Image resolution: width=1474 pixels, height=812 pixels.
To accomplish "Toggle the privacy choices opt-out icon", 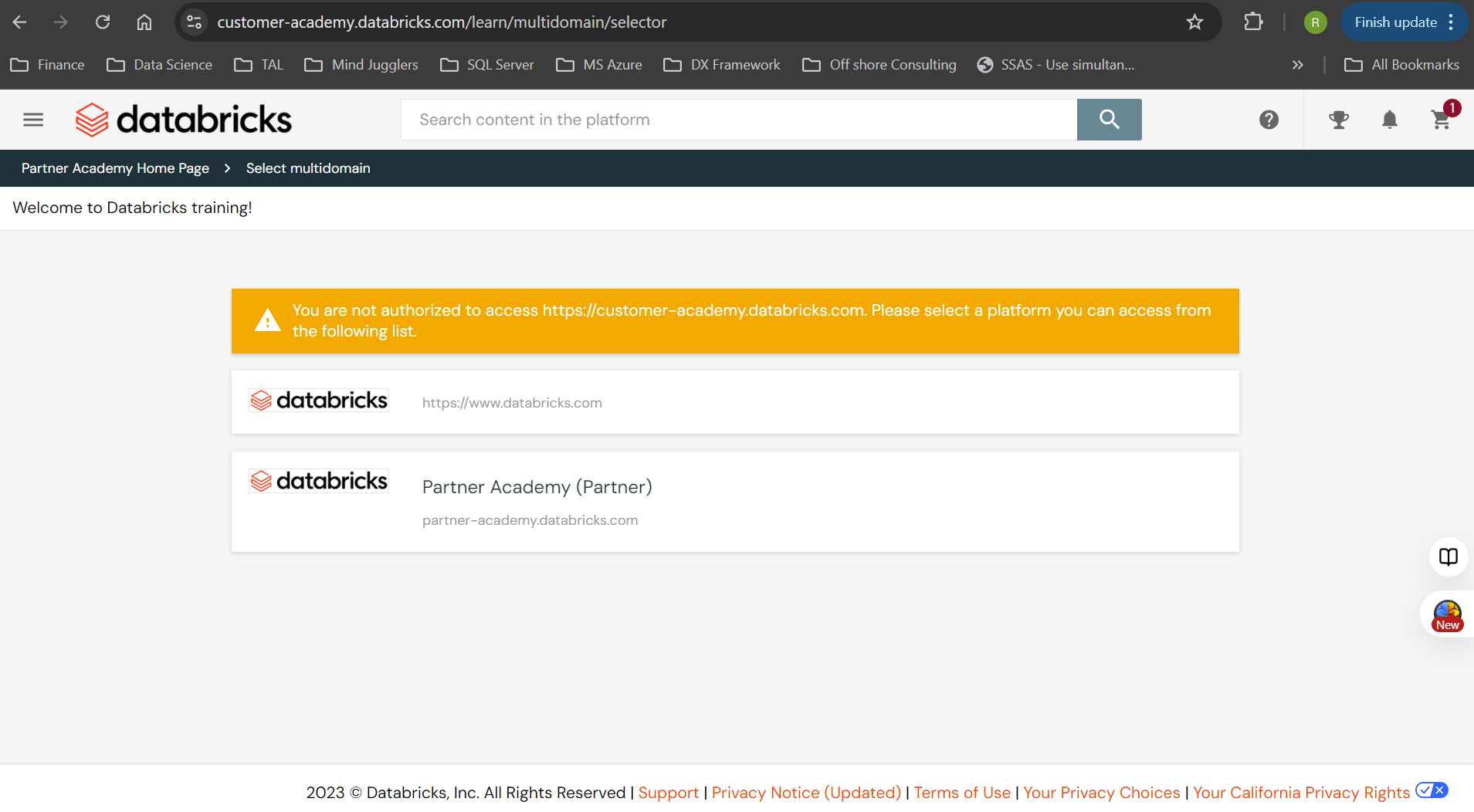I will [x=1432, y=790].
